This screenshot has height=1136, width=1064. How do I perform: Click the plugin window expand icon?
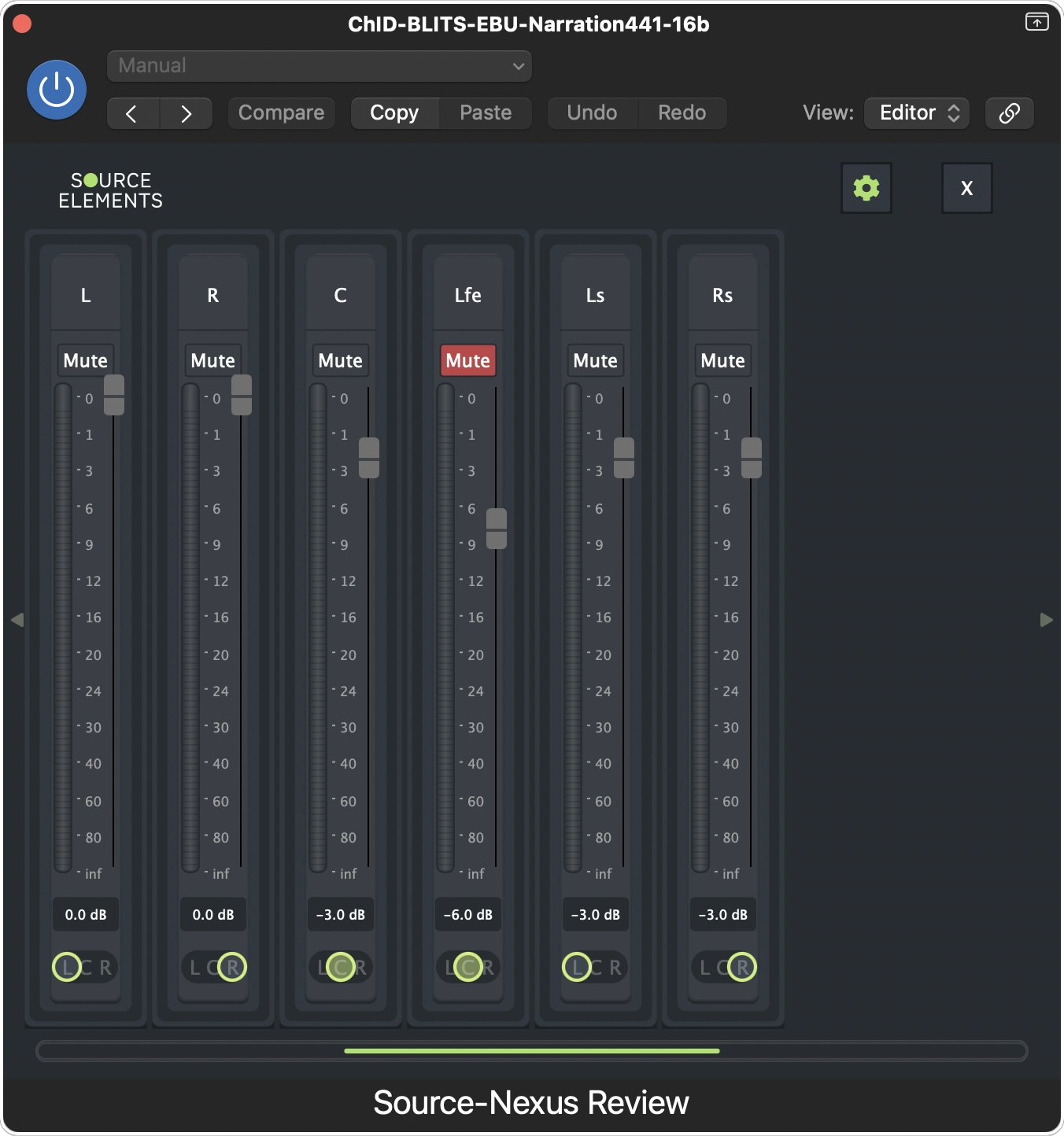coord(1037,22)
